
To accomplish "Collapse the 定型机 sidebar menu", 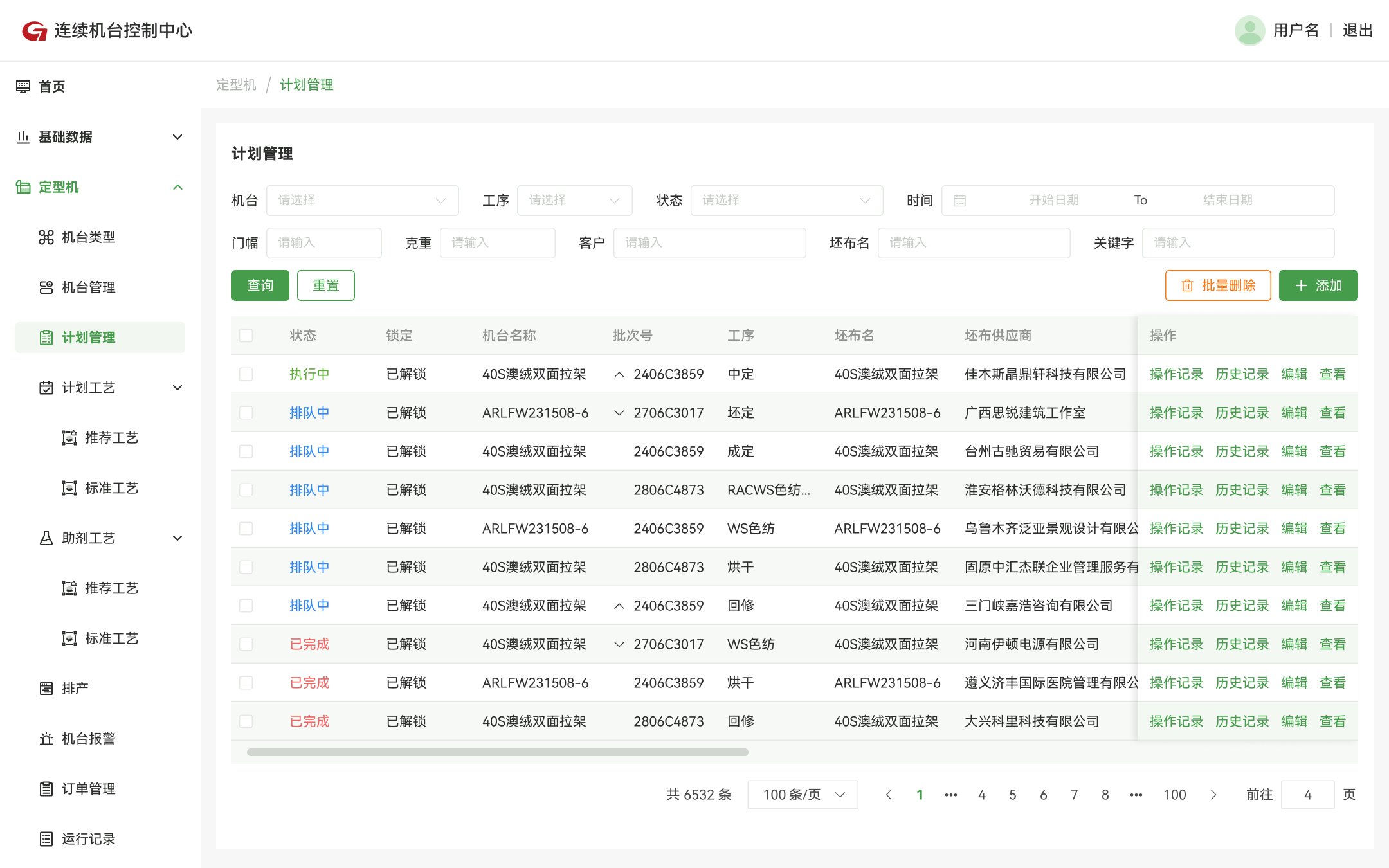I will pos(178,186).
